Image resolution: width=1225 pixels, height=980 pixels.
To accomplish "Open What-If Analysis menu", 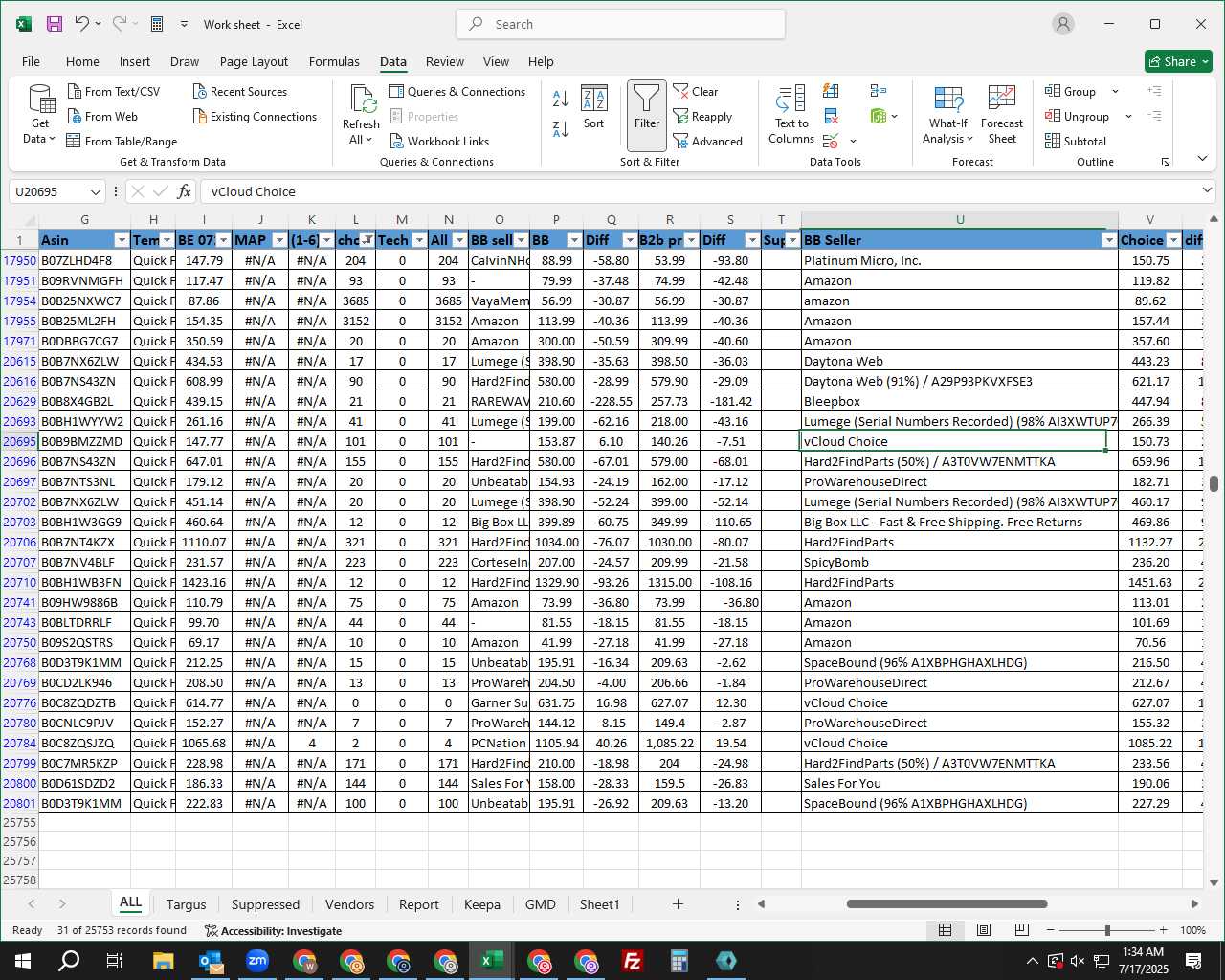I will (x=947, y=115).
